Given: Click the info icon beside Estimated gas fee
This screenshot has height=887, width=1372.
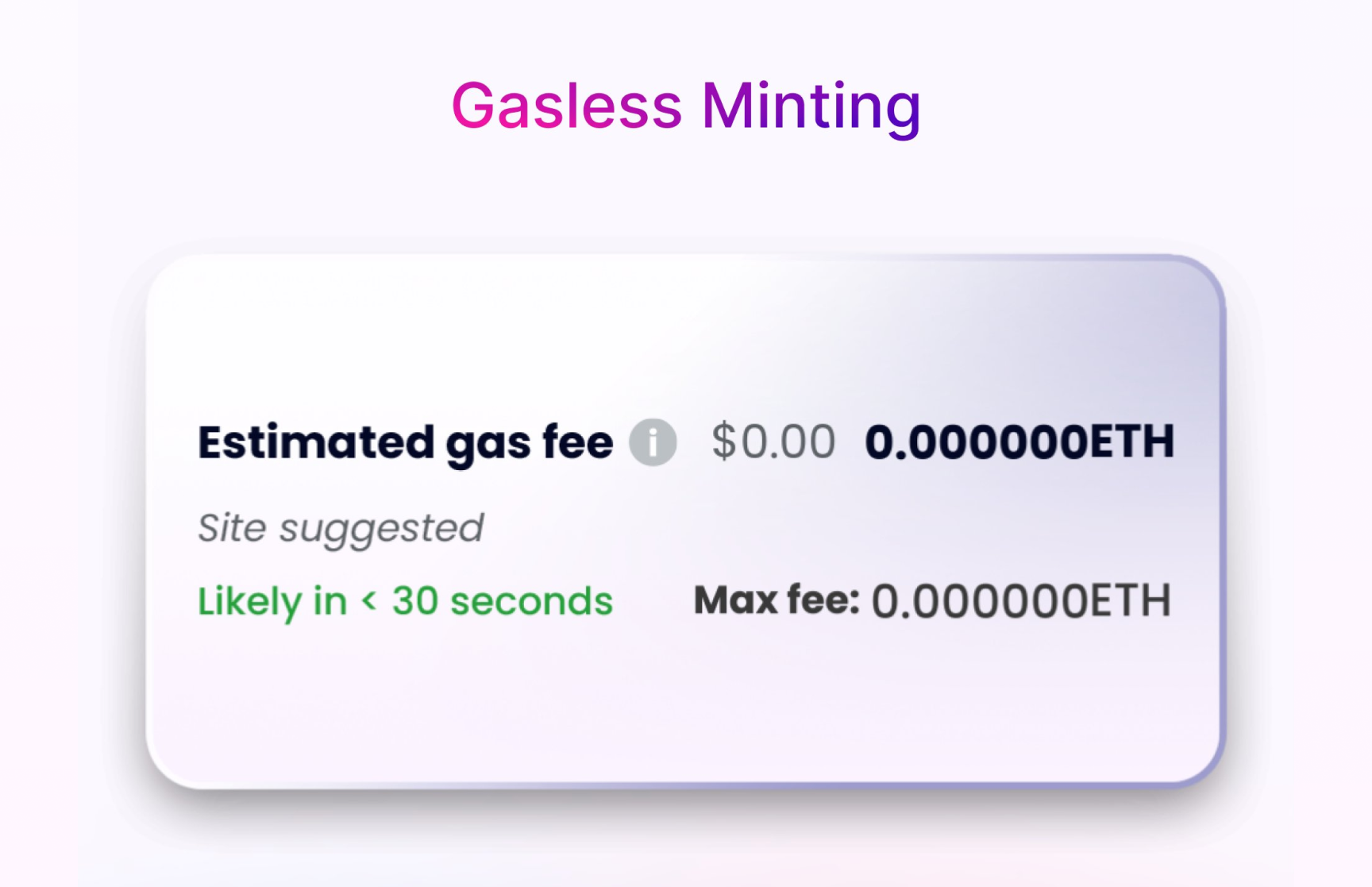Looking at the screenshot, I should click(653, 442).
